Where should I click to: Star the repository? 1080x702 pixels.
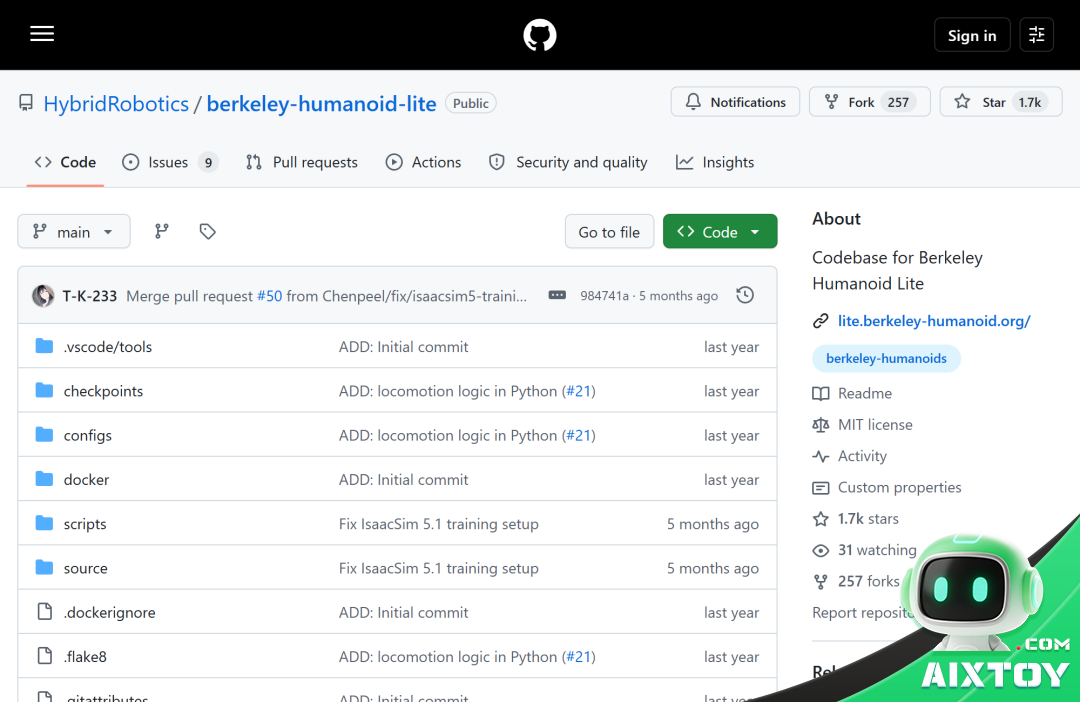coord(1001,102)
